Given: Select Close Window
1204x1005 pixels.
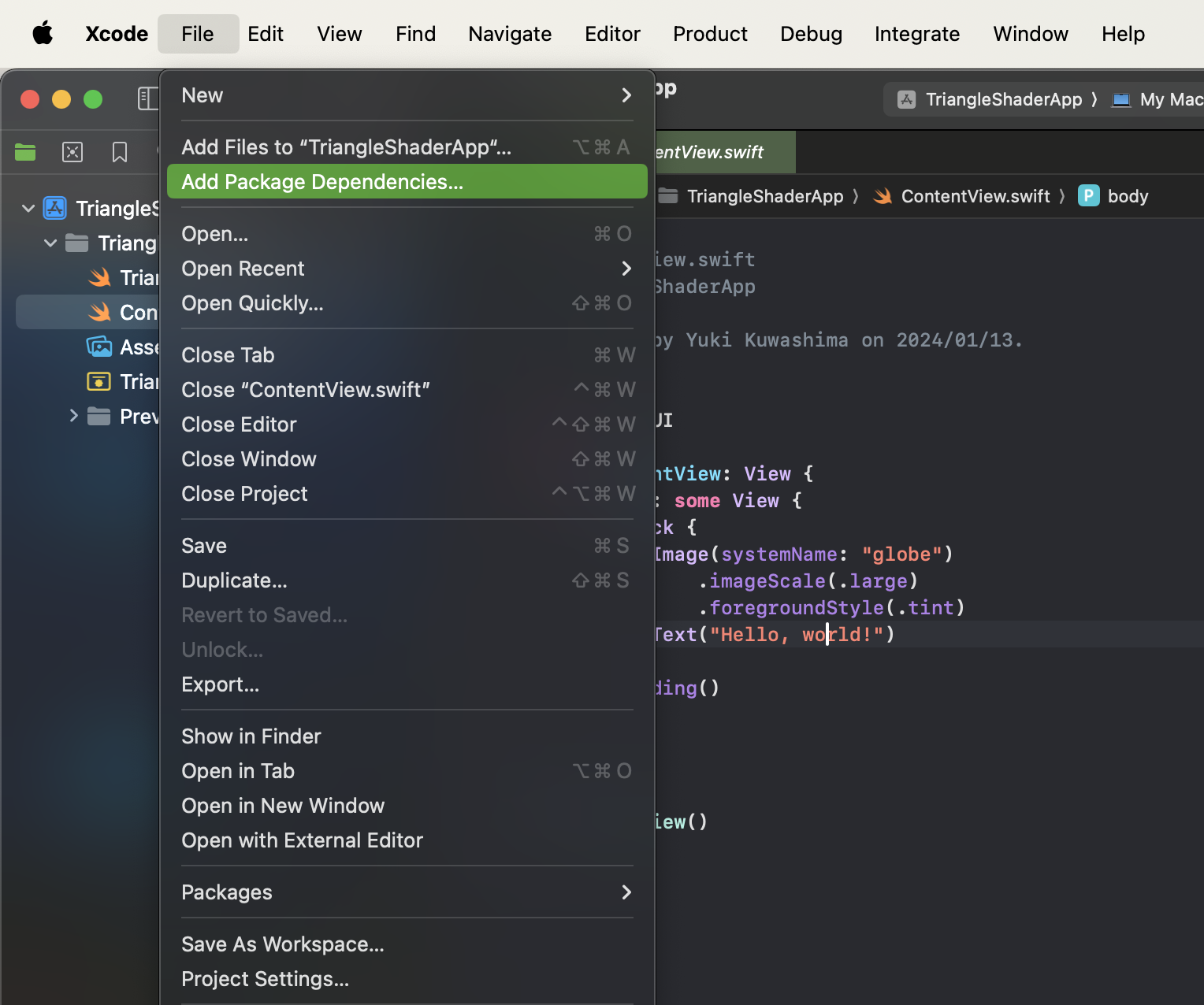Looking at the screenshot, I should click(x=407, y=459).
